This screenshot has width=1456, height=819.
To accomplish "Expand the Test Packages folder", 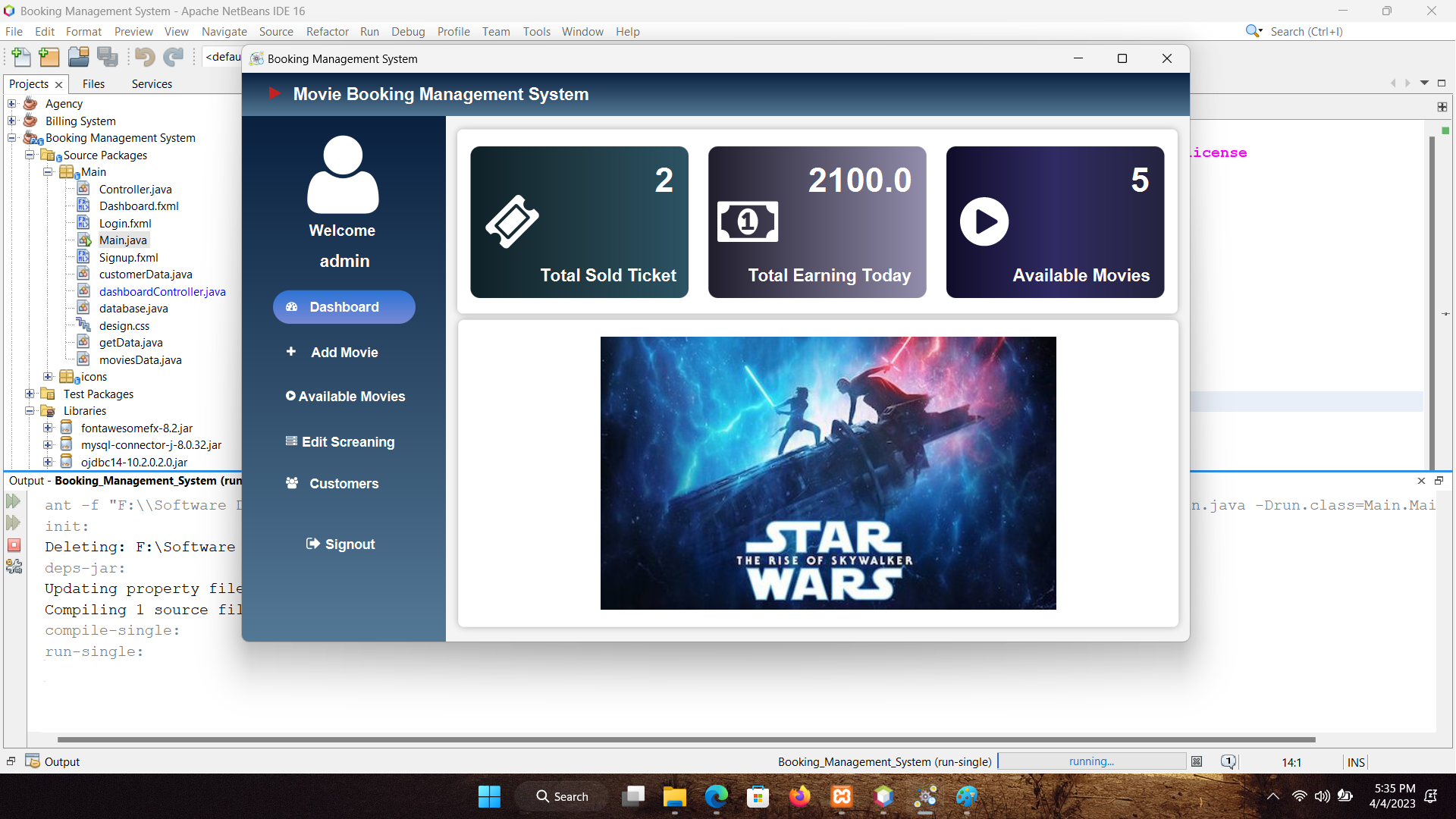I will [x=30, y=394].
